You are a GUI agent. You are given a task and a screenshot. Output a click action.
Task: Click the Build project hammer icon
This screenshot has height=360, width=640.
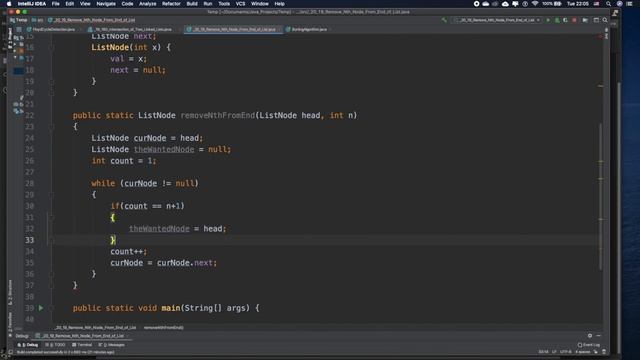pos(444,20)
